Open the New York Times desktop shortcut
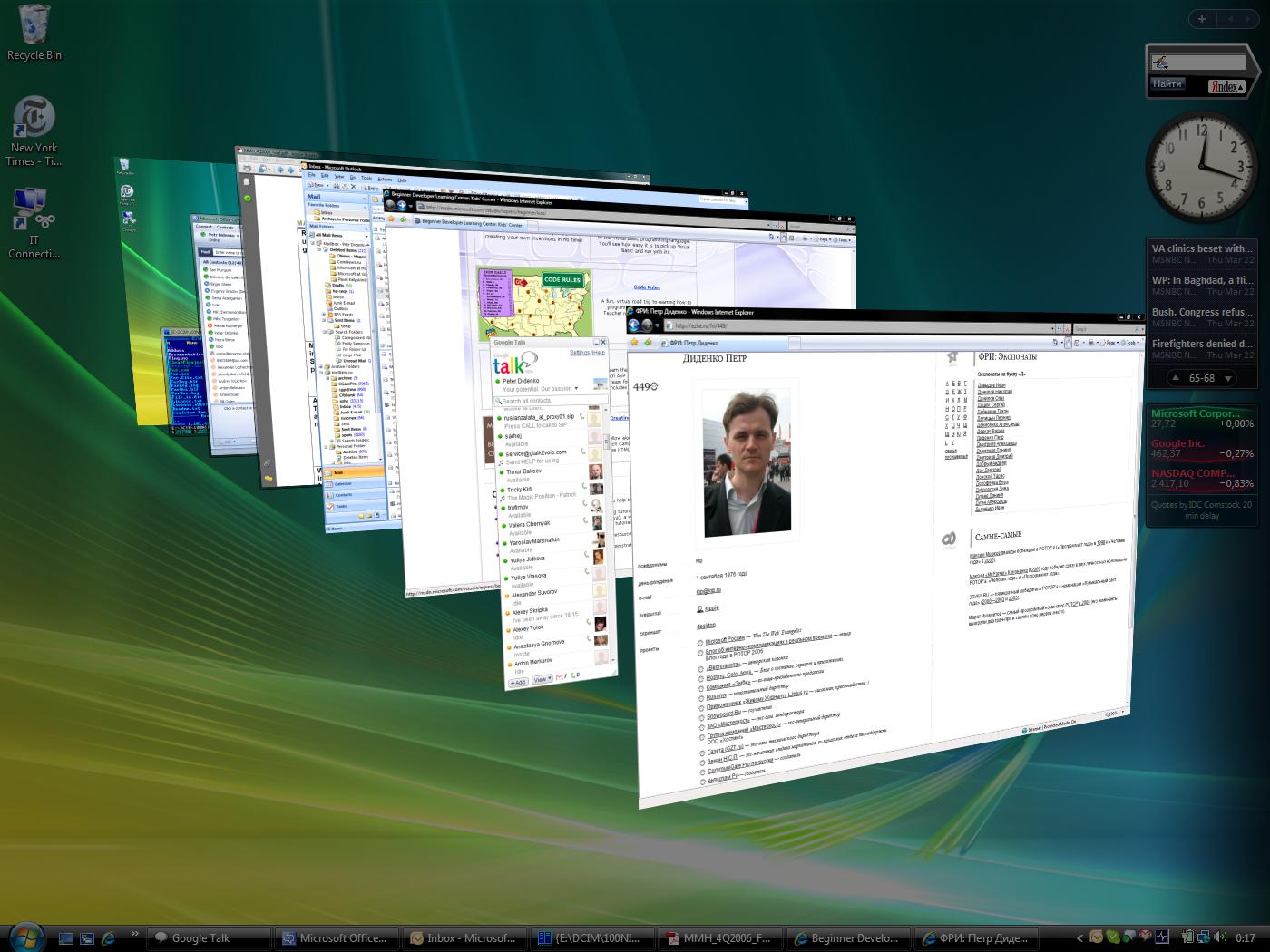The width and height of the screenshot is (1270, 952). 34,131
